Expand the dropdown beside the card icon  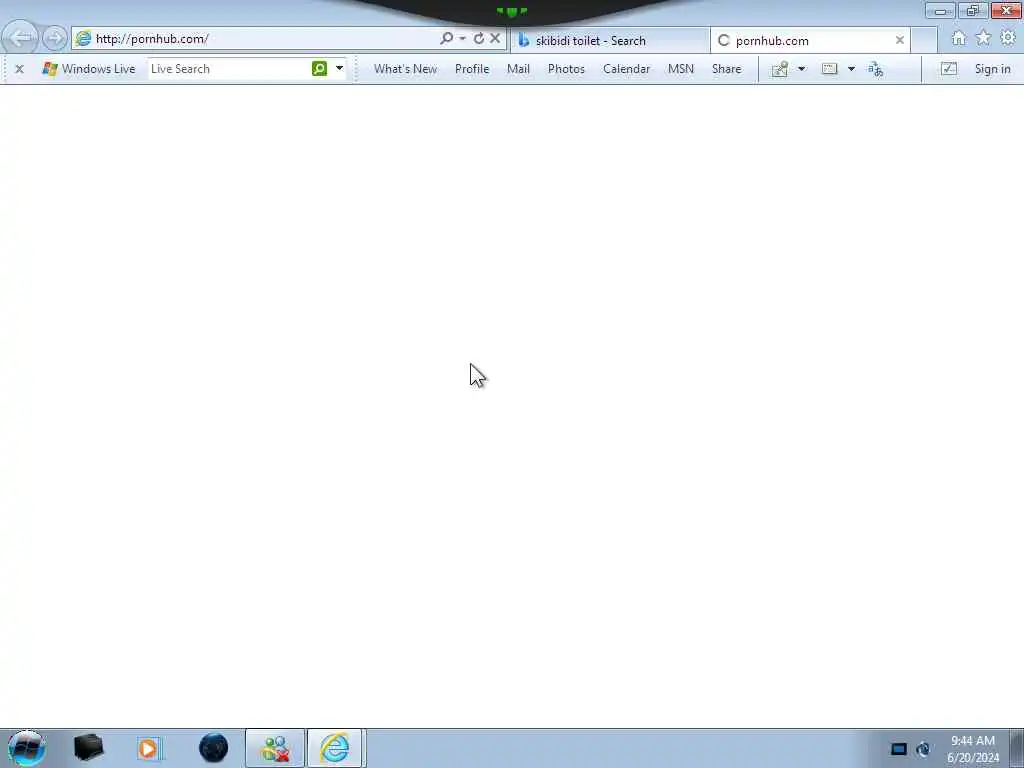click(x=851, y=69)
